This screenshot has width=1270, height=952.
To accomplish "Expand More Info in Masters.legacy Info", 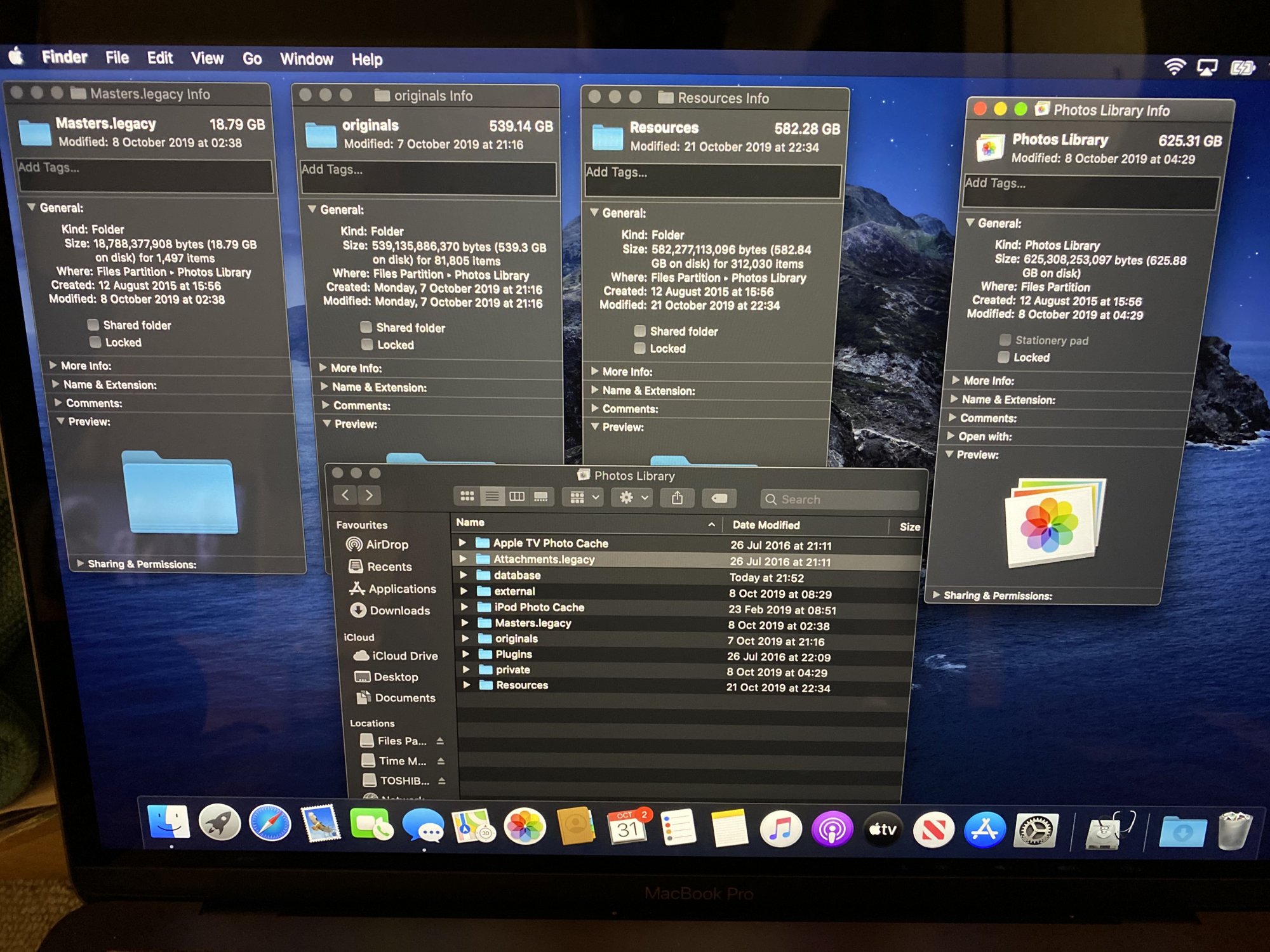I will pyautogui.click(x=53, y=365).
